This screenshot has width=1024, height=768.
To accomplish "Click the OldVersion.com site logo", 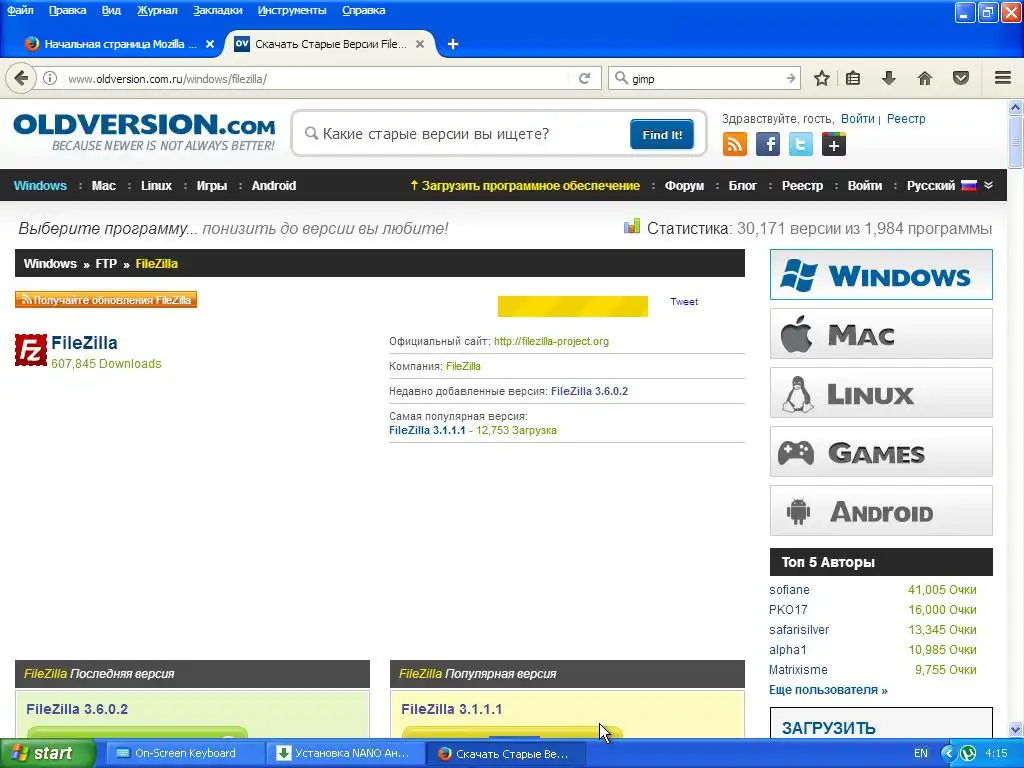I will click(144, 132).
